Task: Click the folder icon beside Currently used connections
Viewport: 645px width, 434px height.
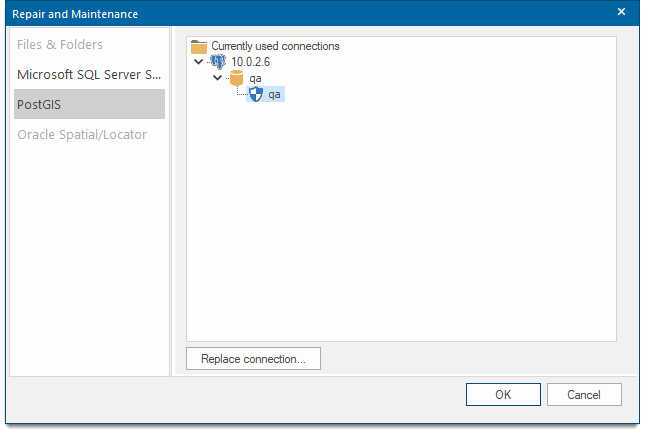Action: [x=199, y=46]
